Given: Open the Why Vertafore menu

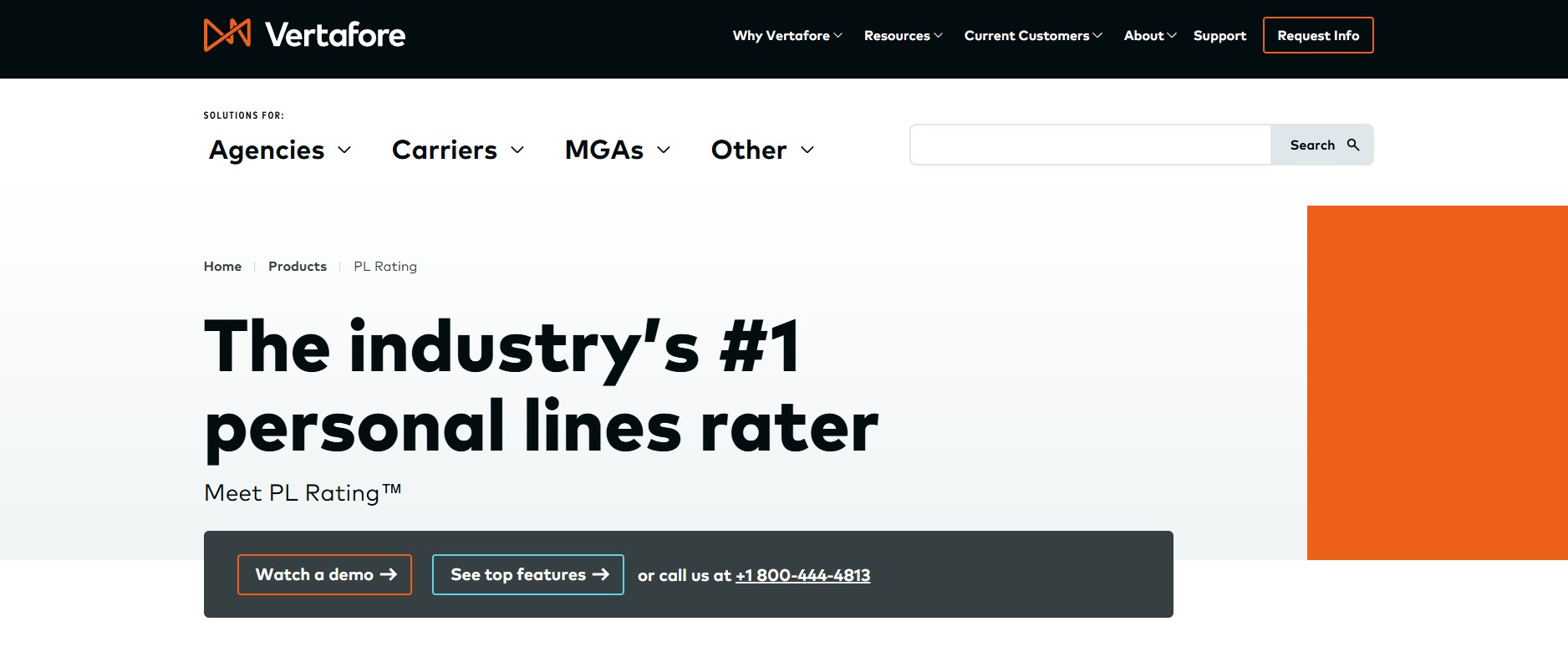Looking at the screenshot, I should coord(787,36).
